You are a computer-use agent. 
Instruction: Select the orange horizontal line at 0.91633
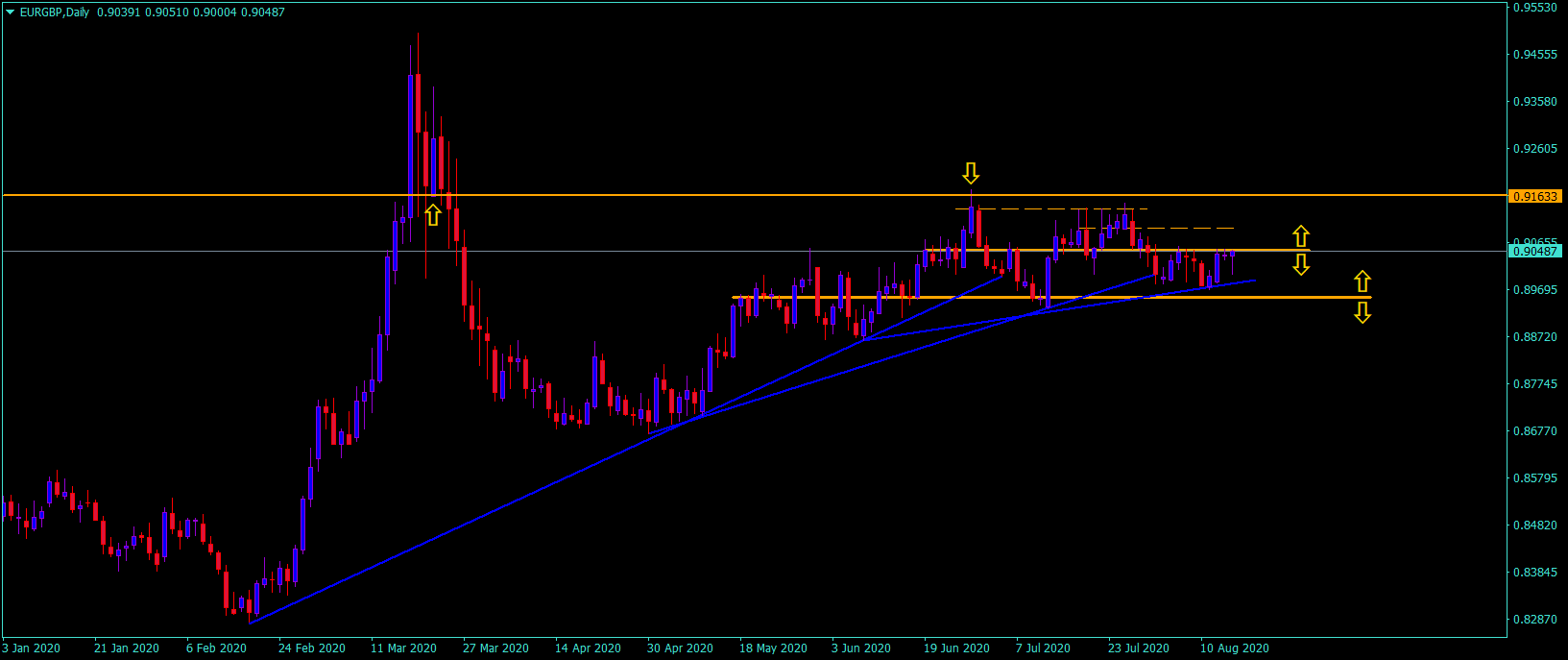tap(754, 195)
